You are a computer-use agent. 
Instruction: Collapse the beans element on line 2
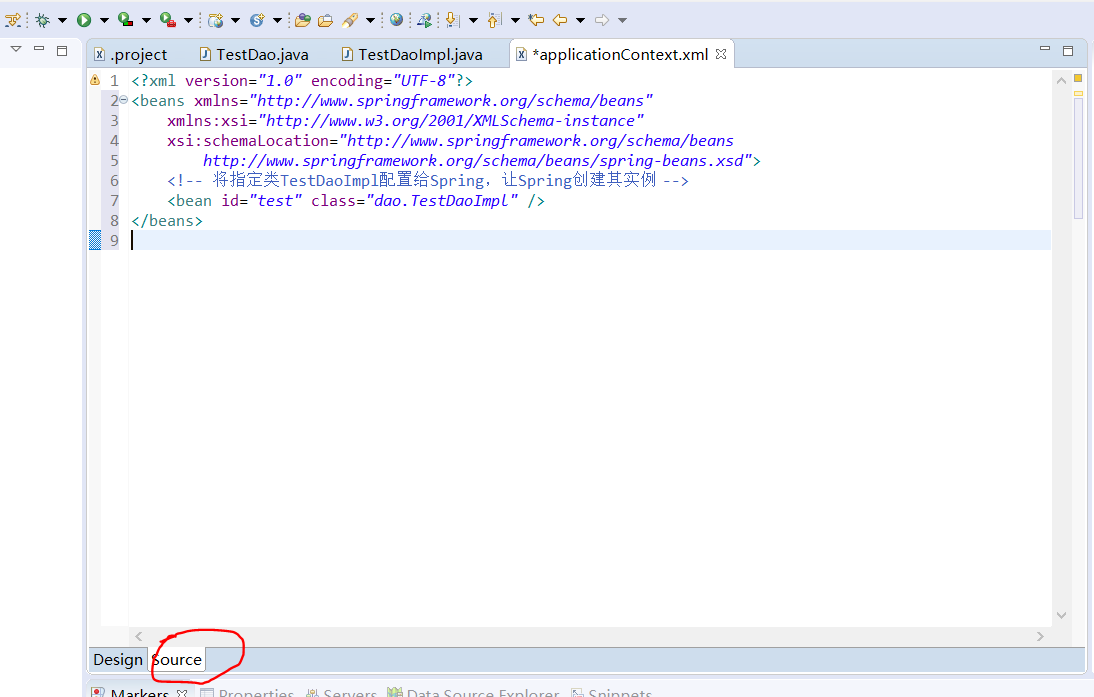pyautogui.click(x=124, y=100)
